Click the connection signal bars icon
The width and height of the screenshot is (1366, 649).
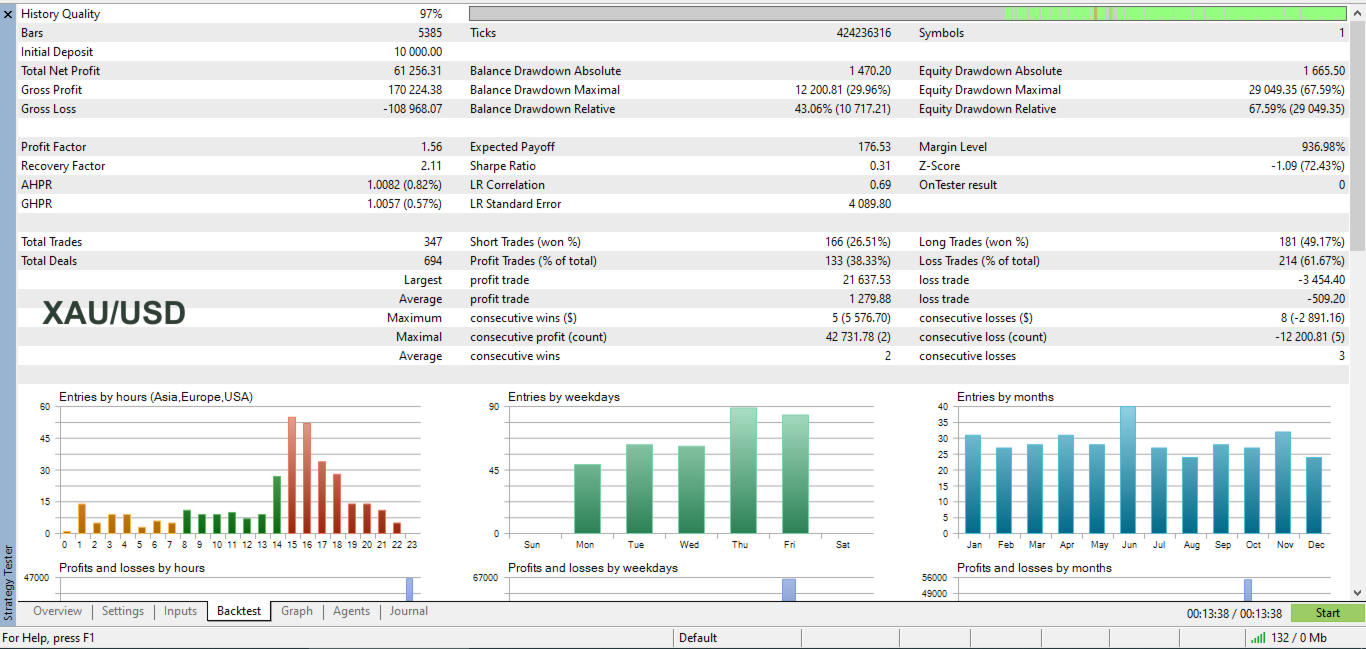(1257, 638)
